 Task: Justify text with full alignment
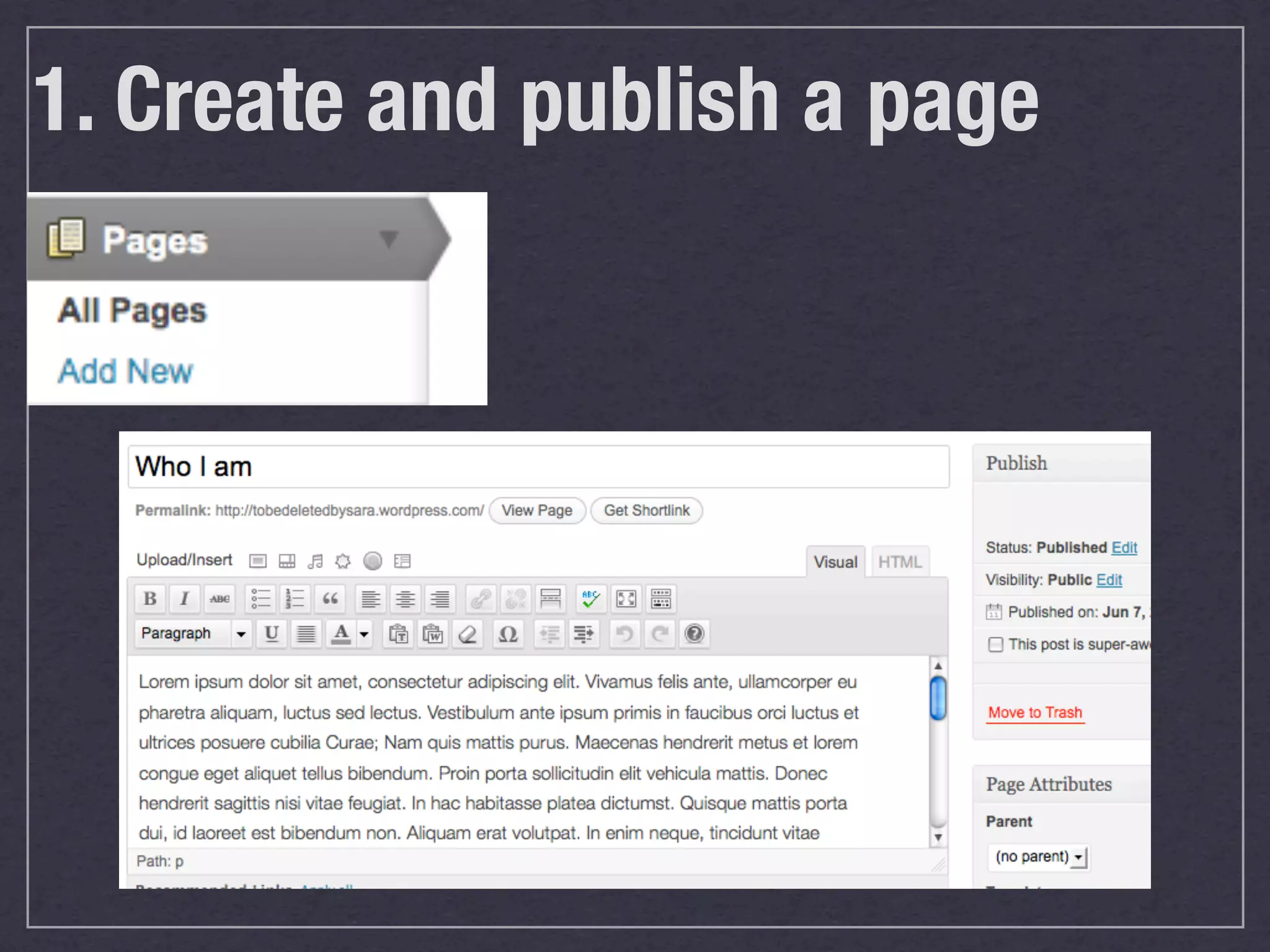[306, 633]
